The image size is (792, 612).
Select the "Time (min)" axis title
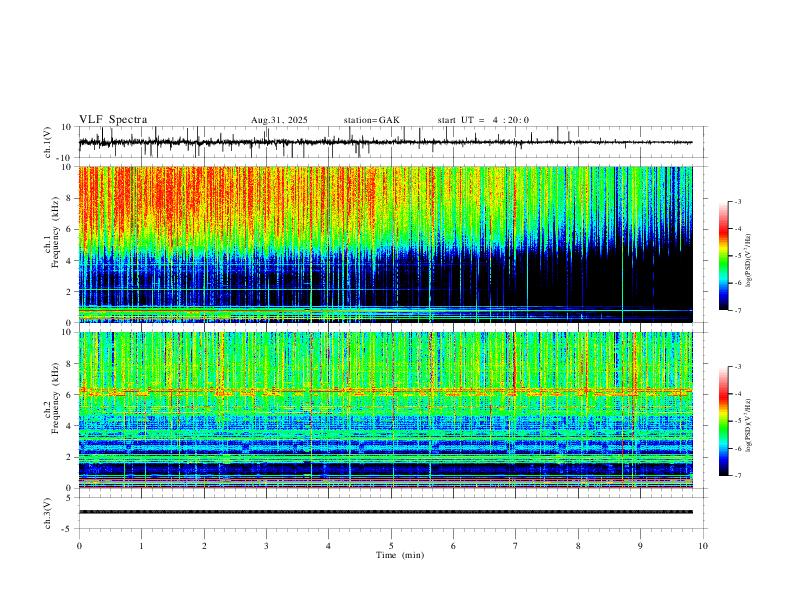pyautogui.click(x=400, y=555)
